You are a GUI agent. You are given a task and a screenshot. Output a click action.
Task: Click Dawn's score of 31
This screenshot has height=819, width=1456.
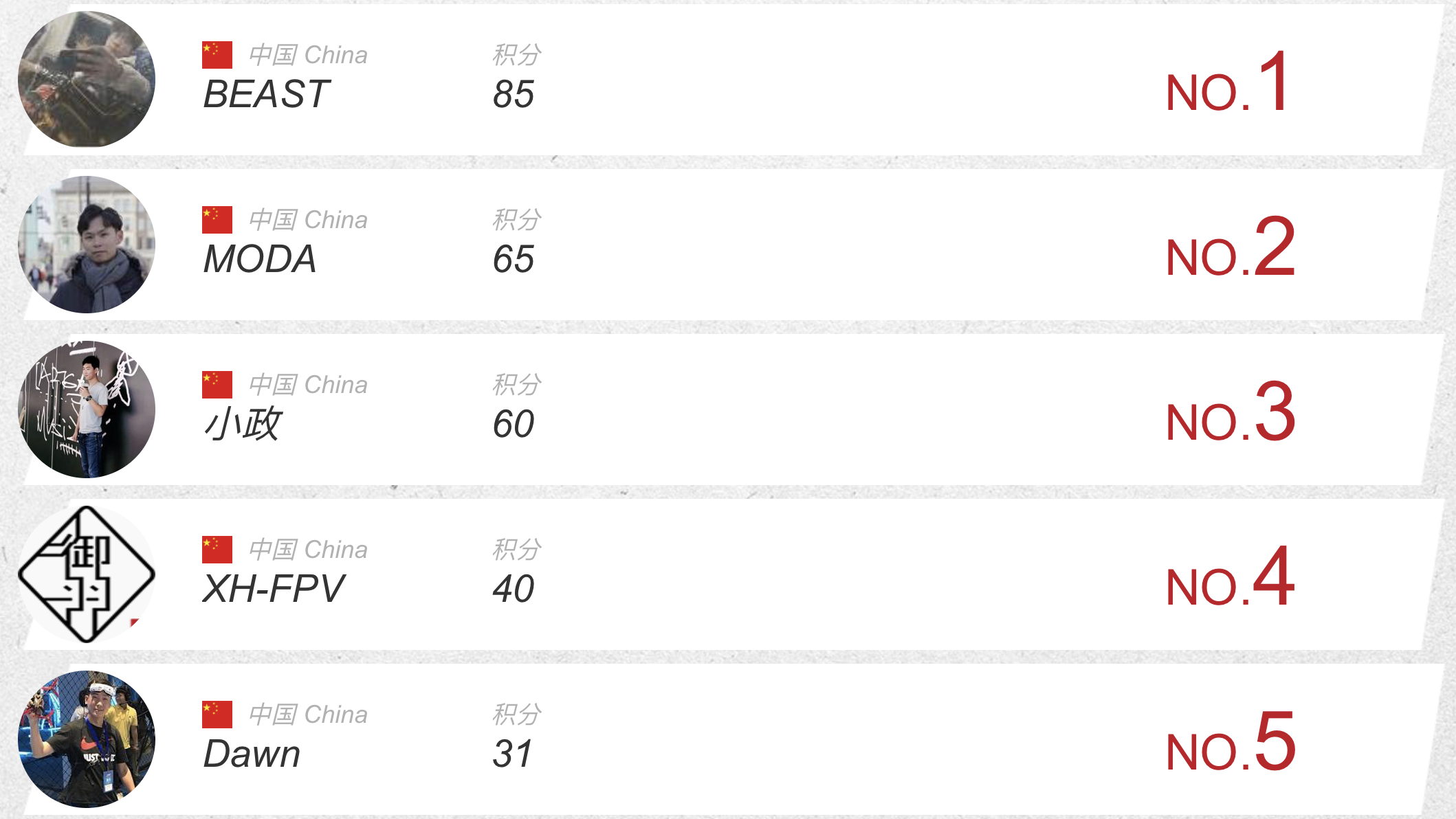point(512,754)
